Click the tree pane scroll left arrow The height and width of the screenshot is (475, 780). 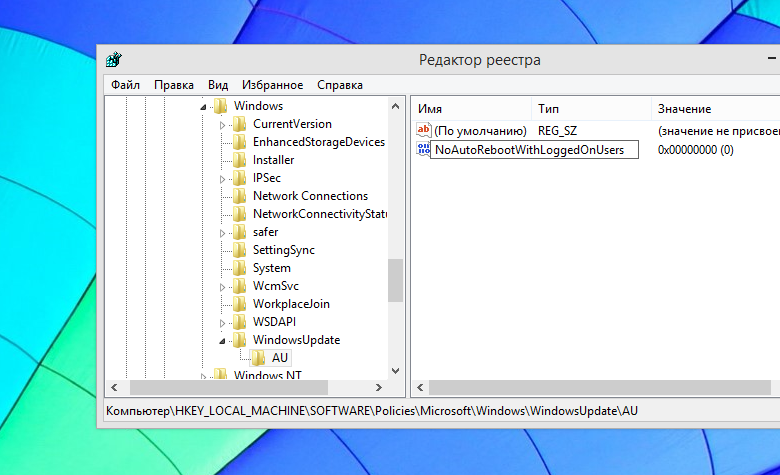coord(114,387)
